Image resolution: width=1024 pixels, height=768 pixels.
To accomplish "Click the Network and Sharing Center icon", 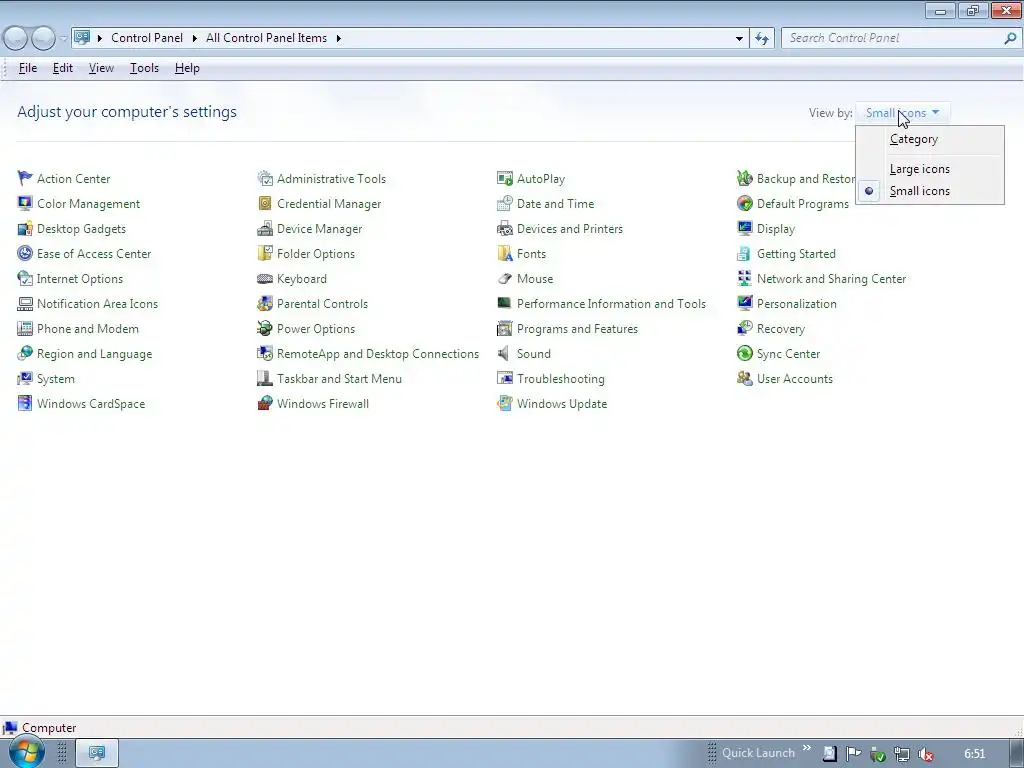I will point(744,278).
